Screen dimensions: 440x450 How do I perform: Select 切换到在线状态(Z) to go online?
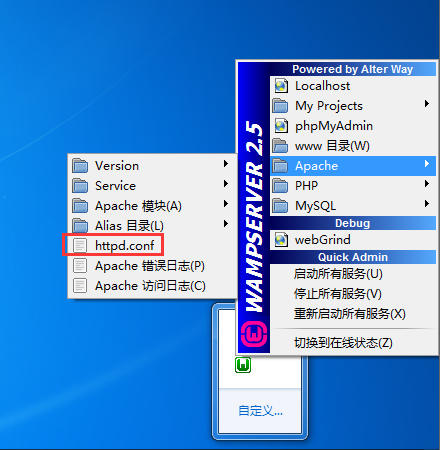pos(353,343)
